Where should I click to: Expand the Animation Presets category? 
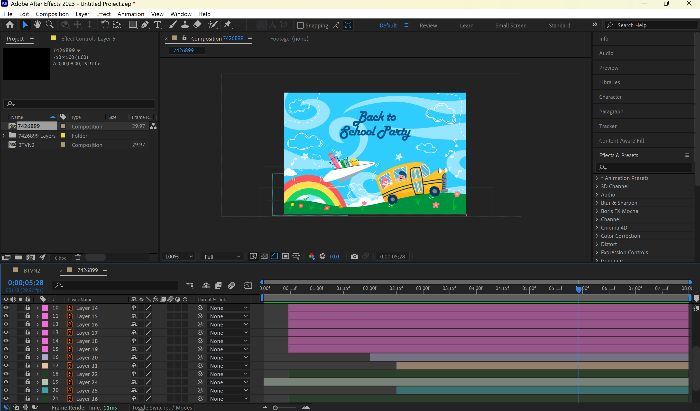tap(597, 178)
